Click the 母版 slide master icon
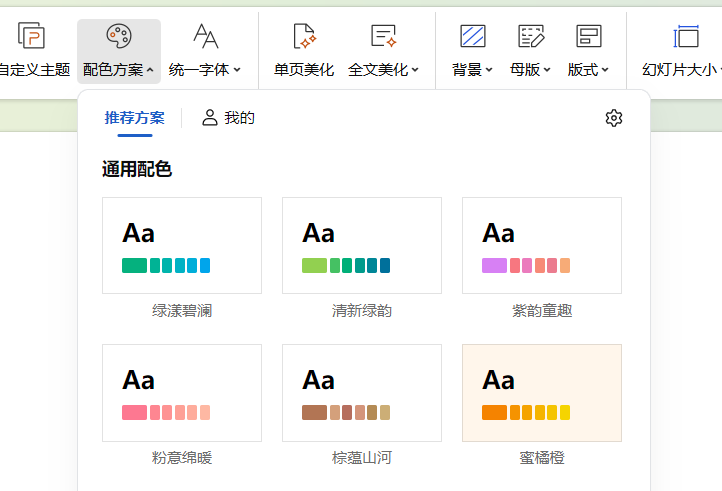The width and height of the screenshot is (722, 491). click(531, 37)
